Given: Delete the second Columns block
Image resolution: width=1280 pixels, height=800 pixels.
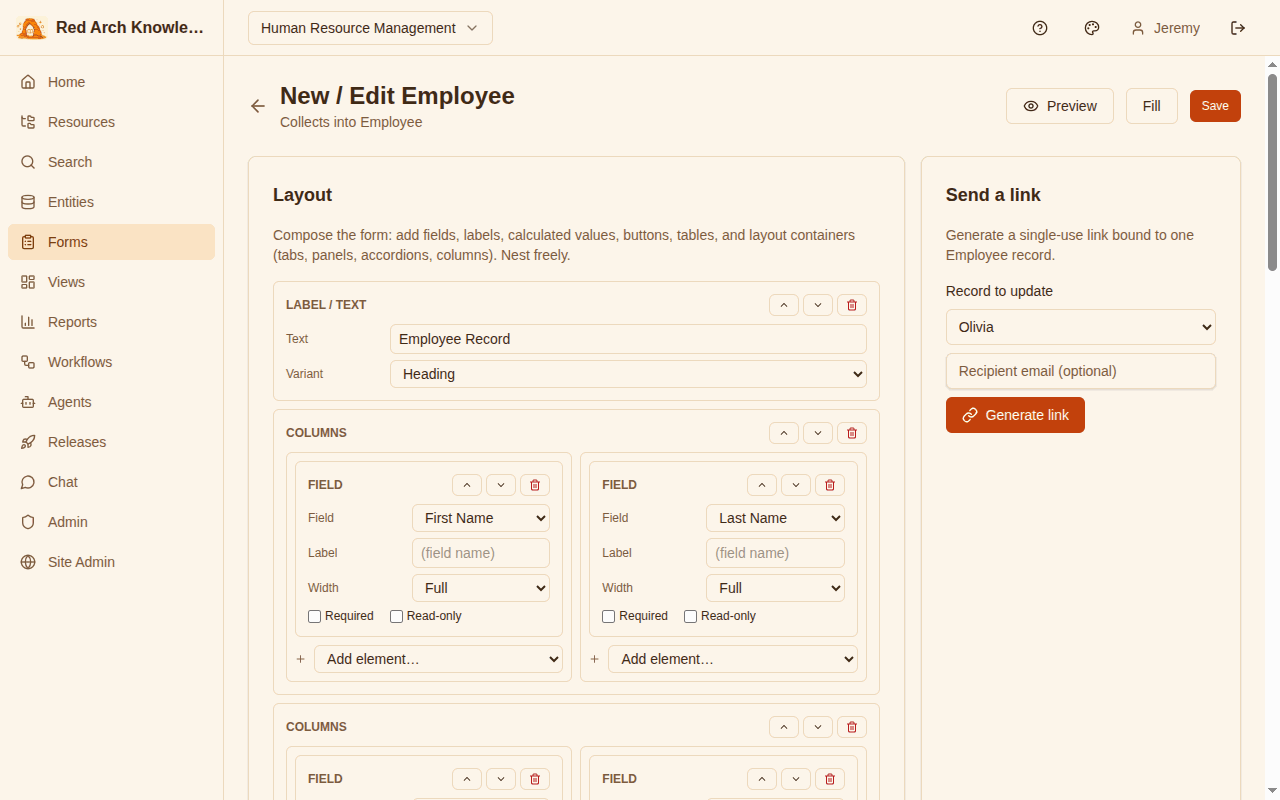Looking at the screenshot, I should [852, 727].
